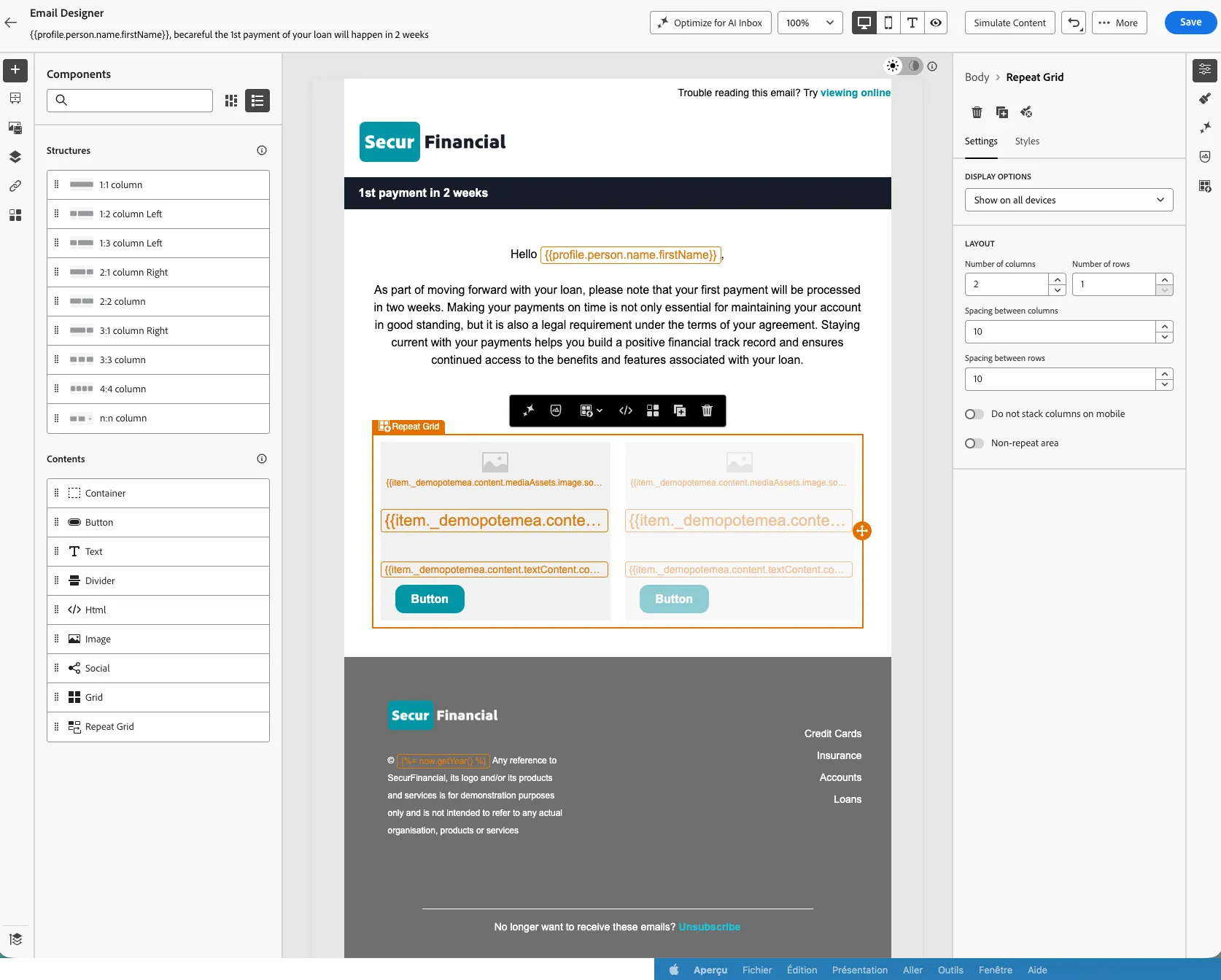This screenshot has height=980, width=1221.
Task: Click the orange plus on Repeat Grid
Action: (862, 531)
